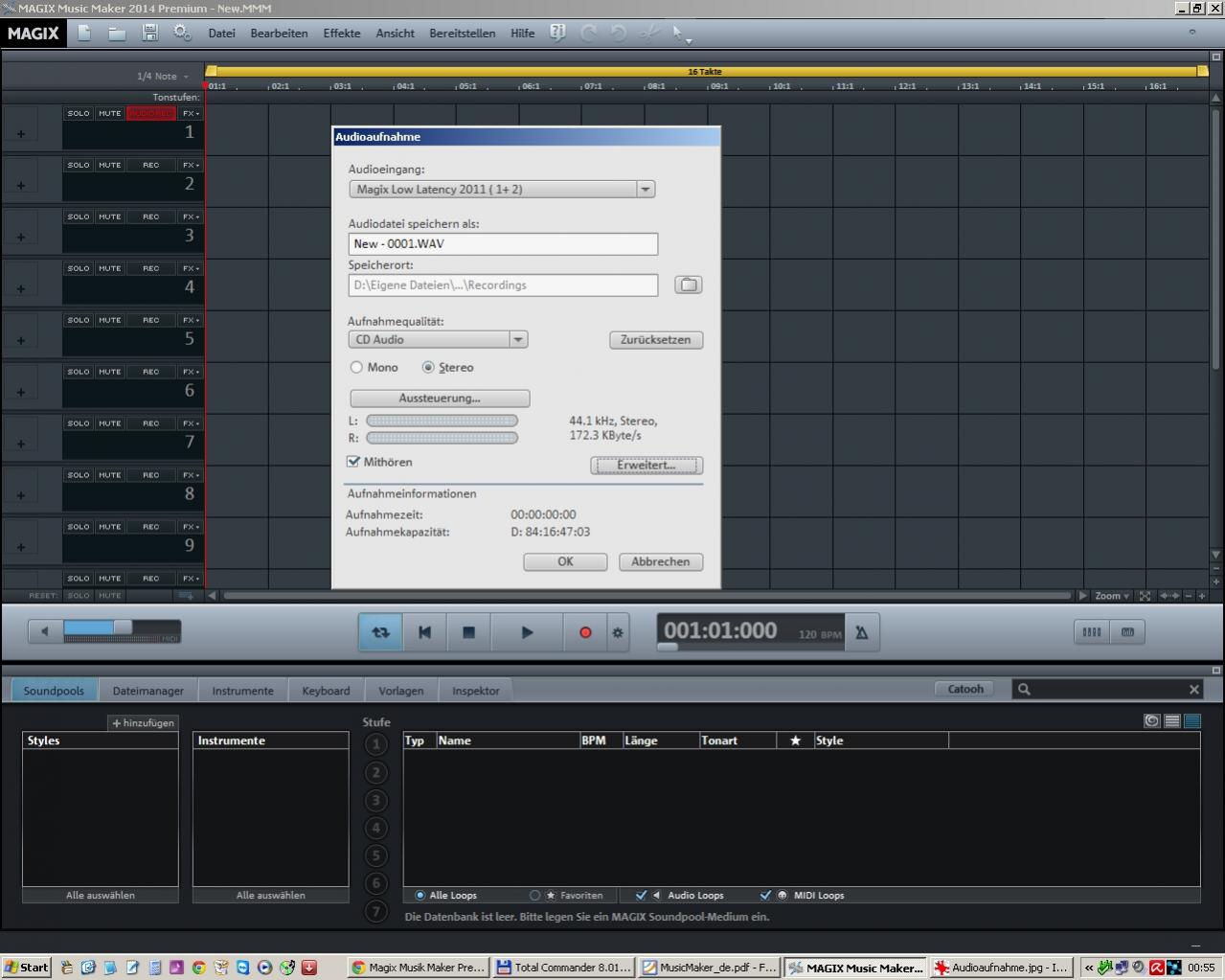The height and width of the screenshot is (980, 1225).
Task: Open the Bereitstellen menu
Action: click(x=463, y=33)
